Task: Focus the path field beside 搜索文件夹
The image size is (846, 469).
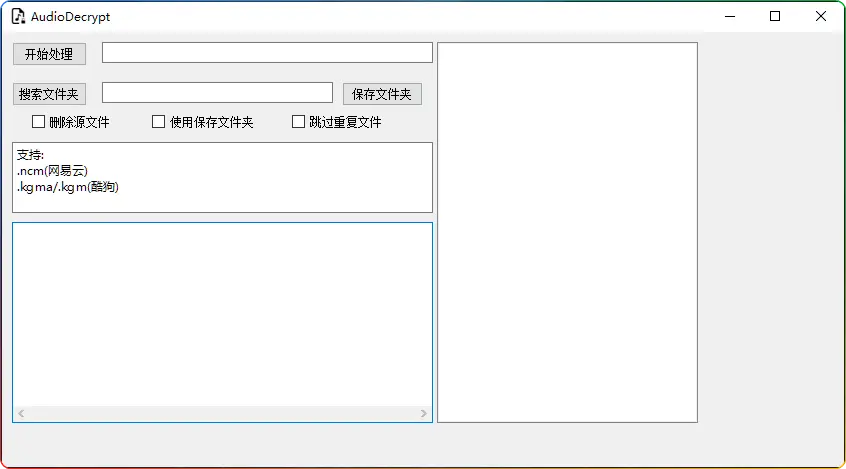Action: point(217,92)
